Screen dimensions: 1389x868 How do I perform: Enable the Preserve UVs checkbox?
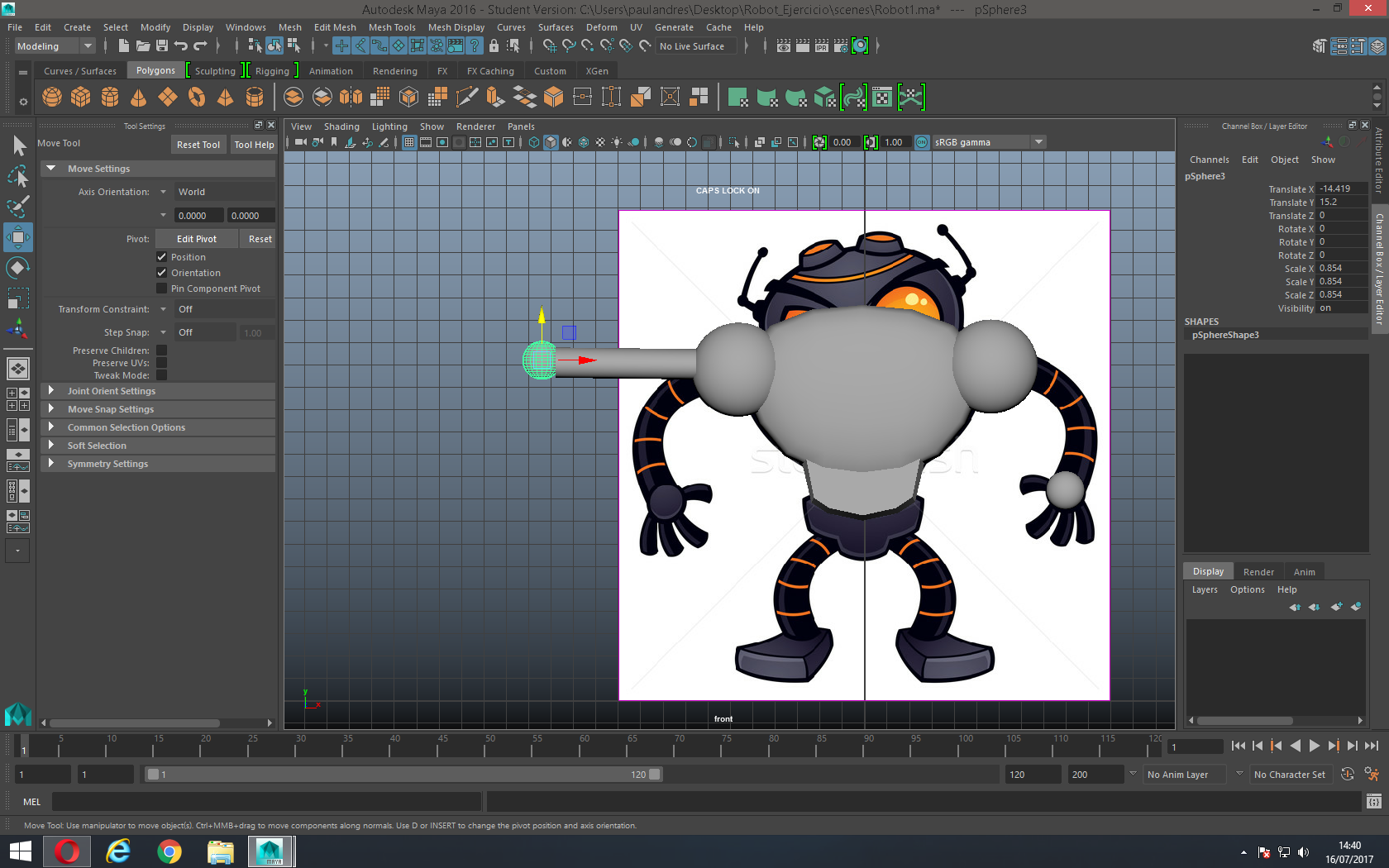(162, 363)
